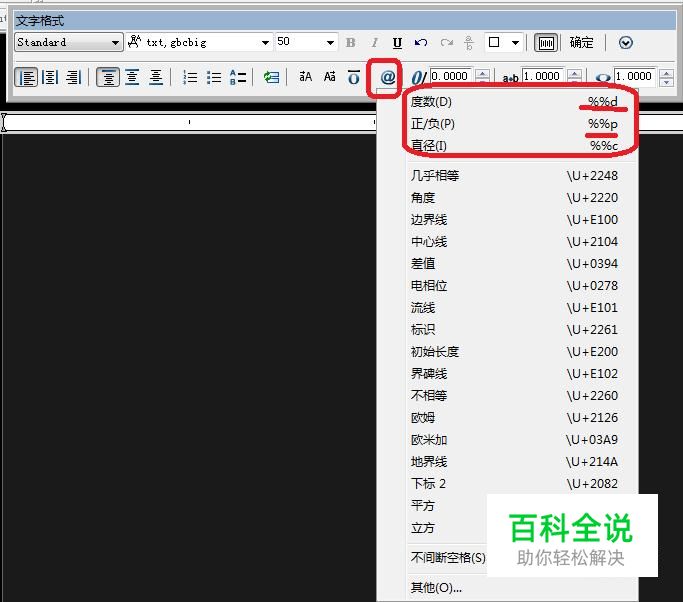Viewport: 683px width, 602px height.
Task: Increase oblique angle with up spinner
Action: [x=482, y=73]
